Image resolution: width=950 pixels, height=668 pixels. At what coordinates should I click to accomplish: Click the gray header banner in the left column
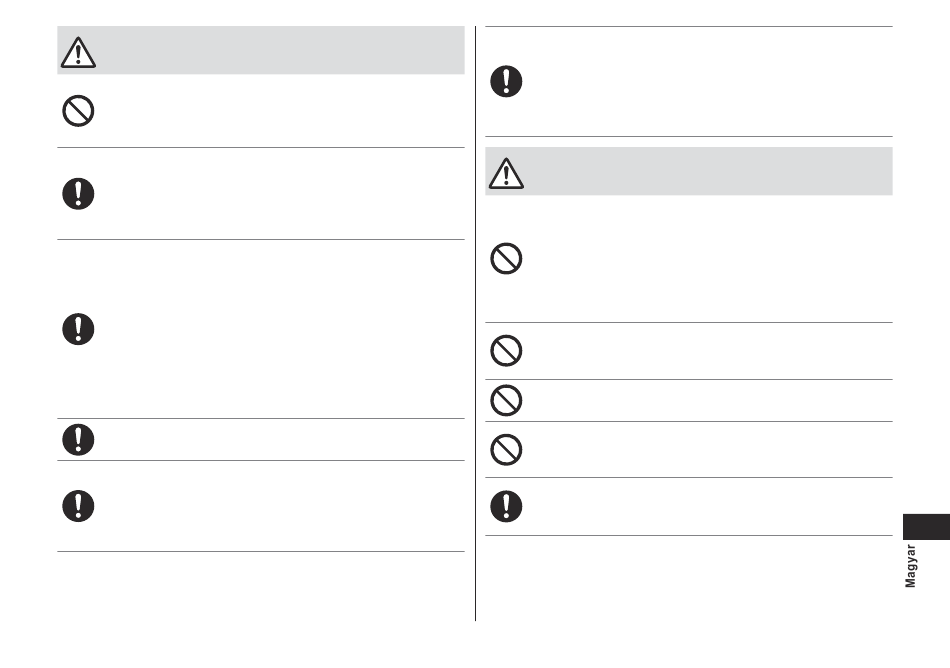[261, 50]
